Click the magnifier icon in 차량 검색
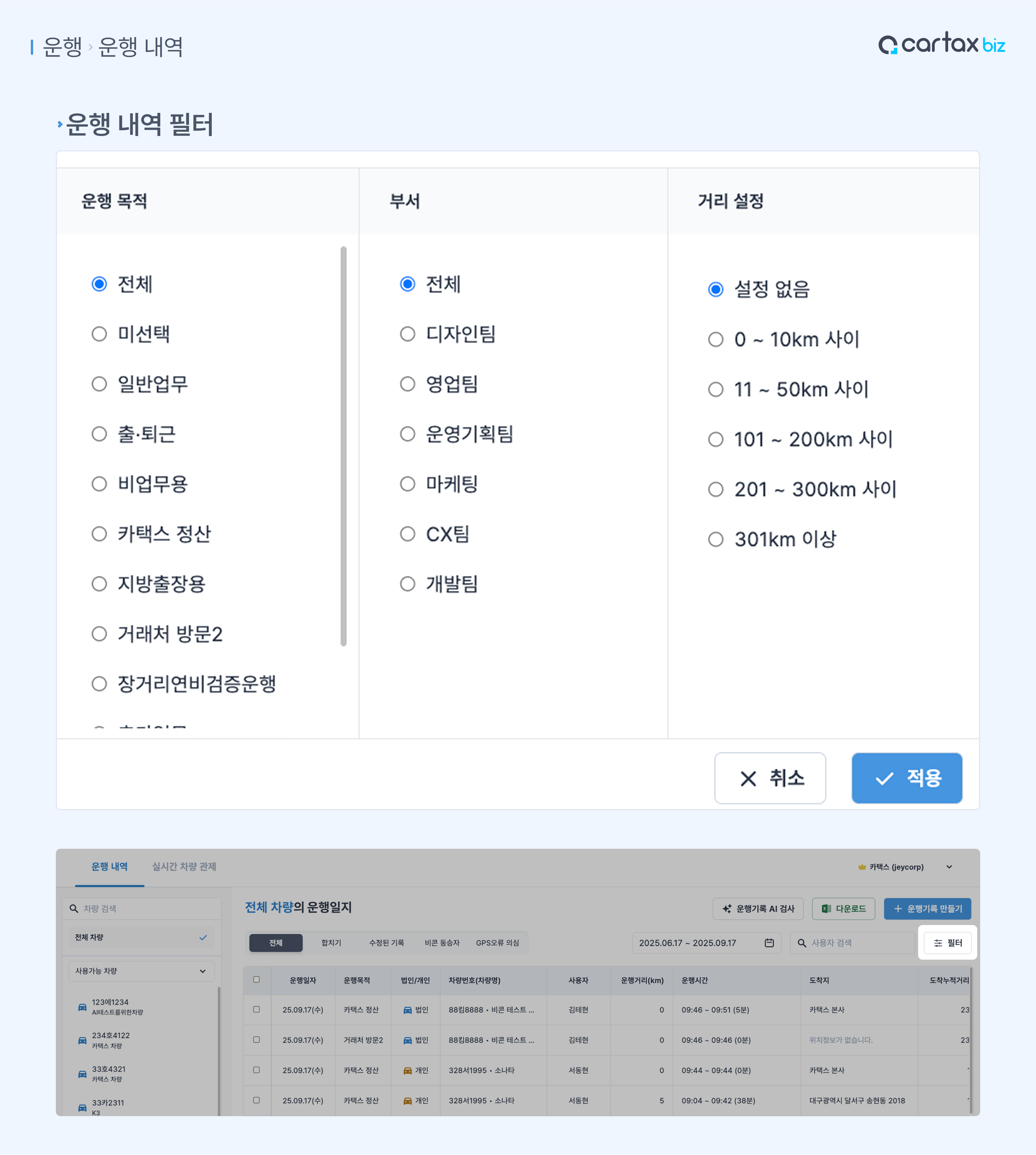Image resolution: width=1036 pixels, height=1155 pixels. (x=74, y=908)
